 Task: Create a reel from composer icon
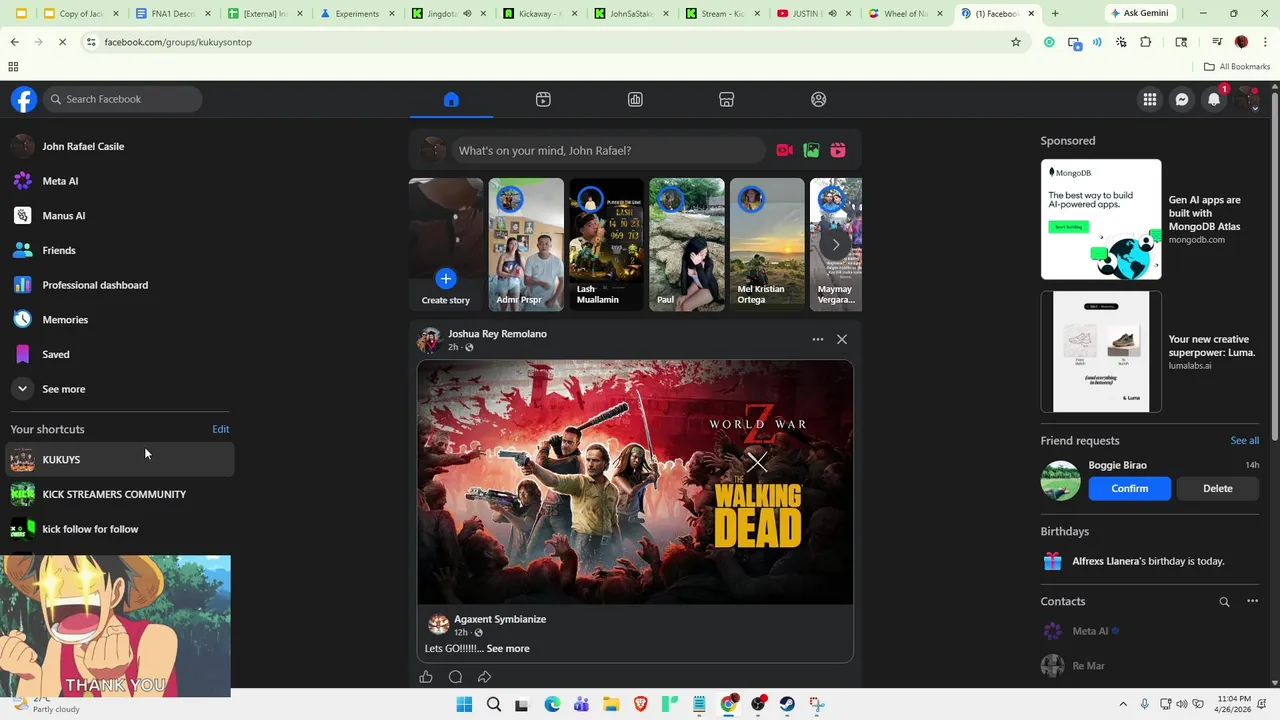pyautogui.click(x=838, y=150)
